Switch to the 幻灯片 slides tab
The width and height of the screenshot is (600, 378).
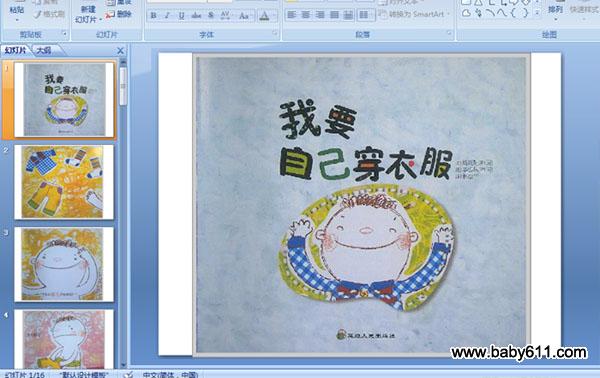(15, 50)
